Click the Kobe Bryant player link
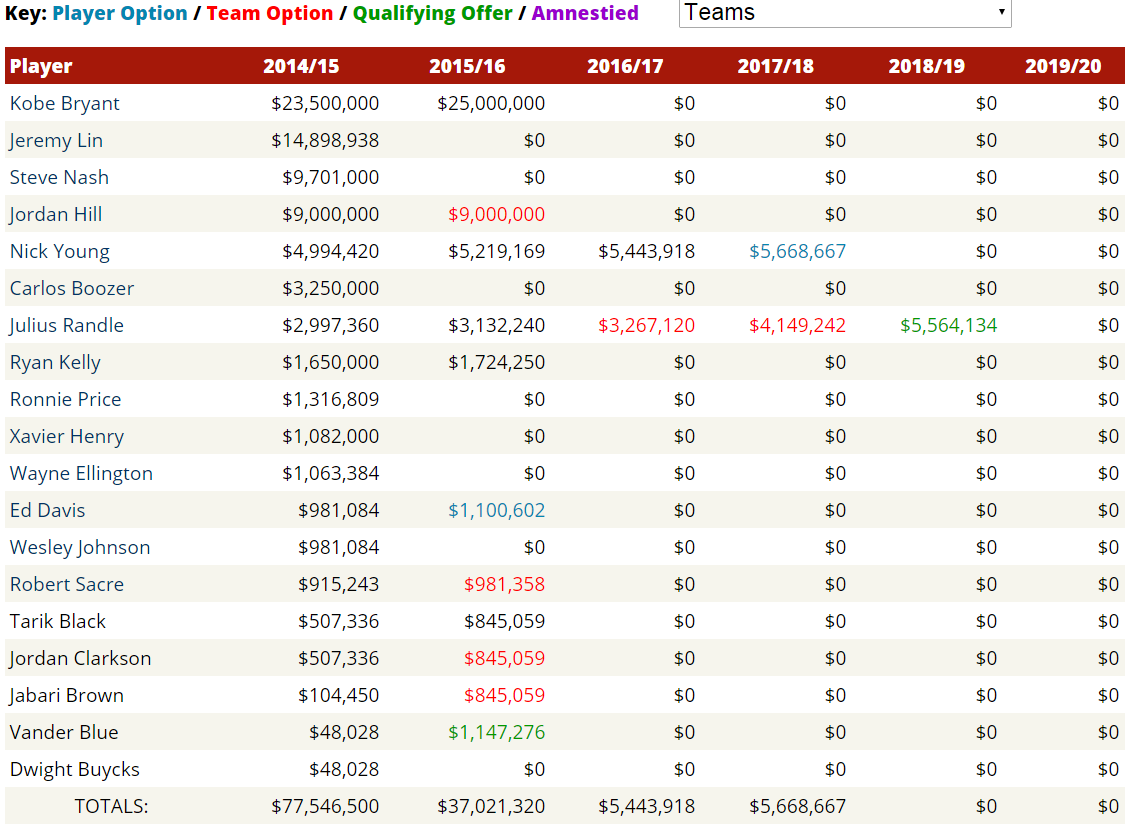This screenshot has height=830, width=1126. tap(65, 104)
